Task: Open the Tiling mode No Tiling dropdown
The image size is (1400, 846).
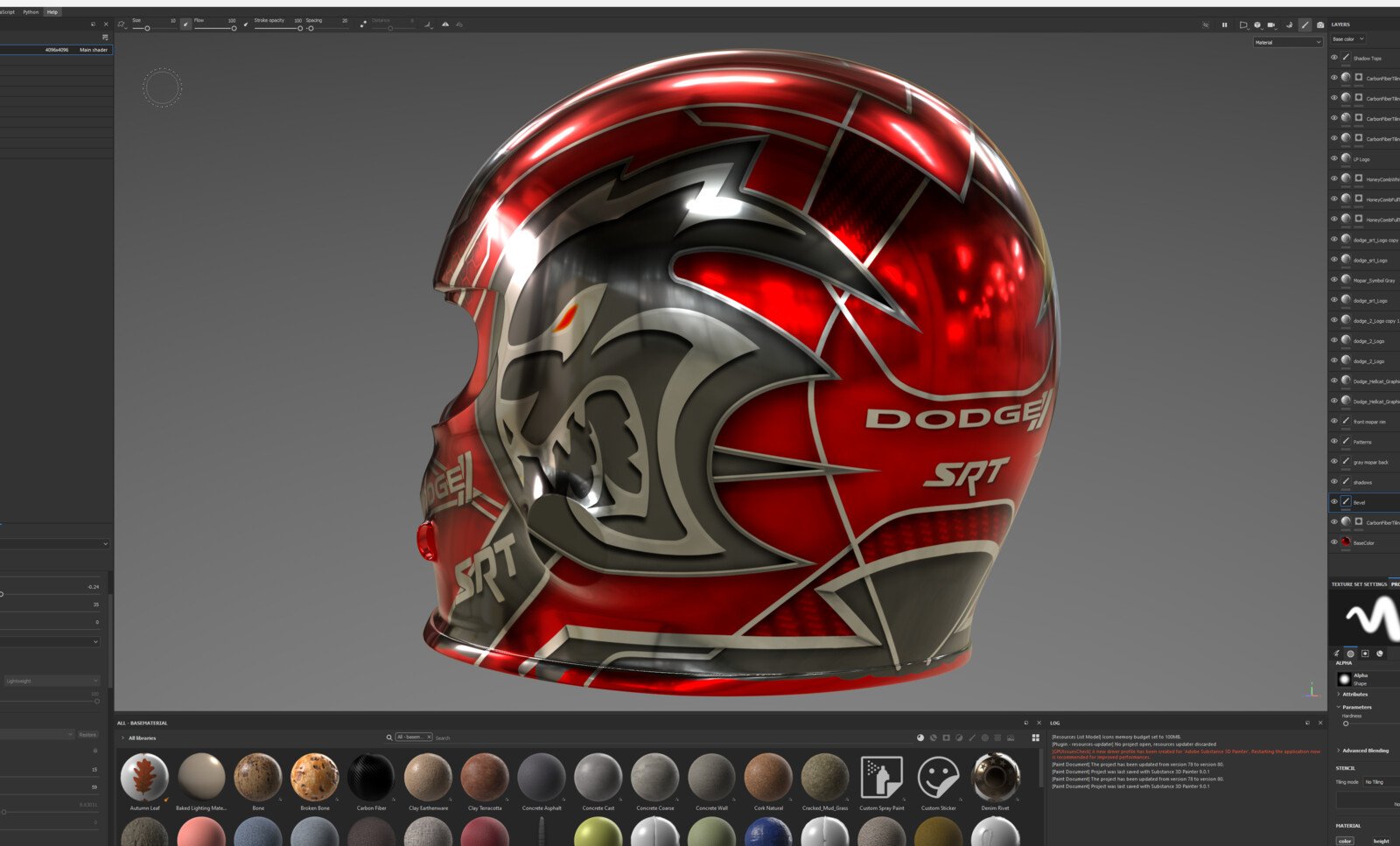Action: click(1382, 782)
